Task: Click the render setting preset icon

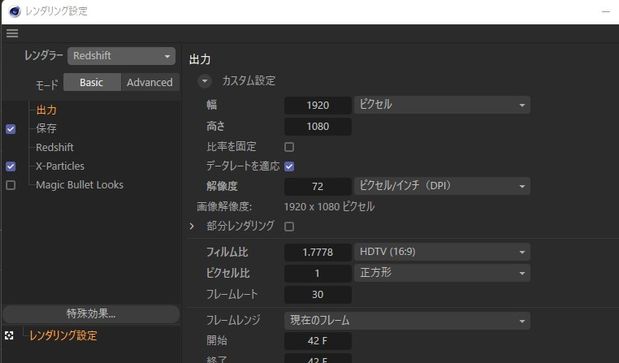Action: 9,336
